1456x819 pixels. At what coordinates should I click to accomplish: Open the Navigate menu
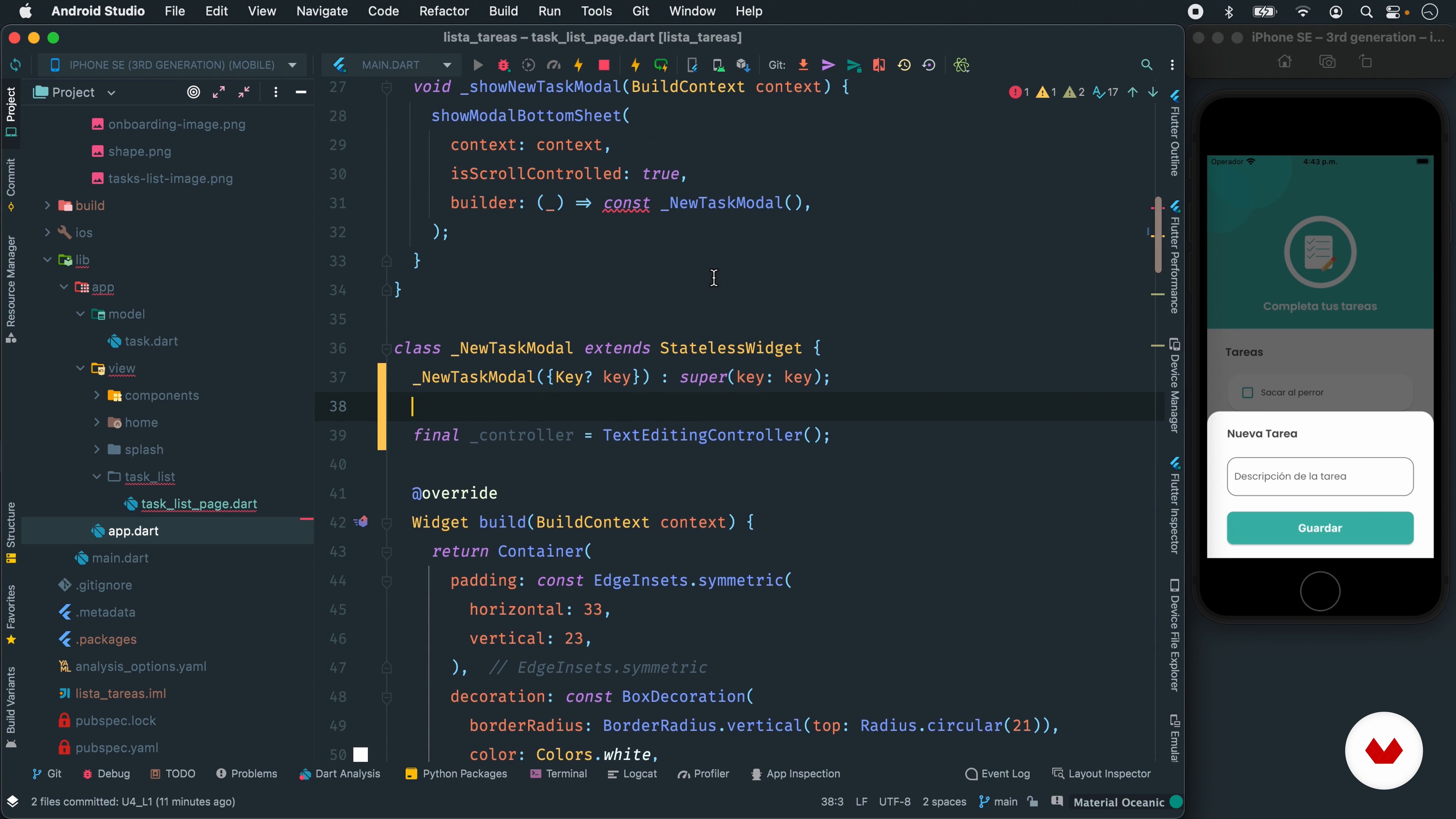322,11
